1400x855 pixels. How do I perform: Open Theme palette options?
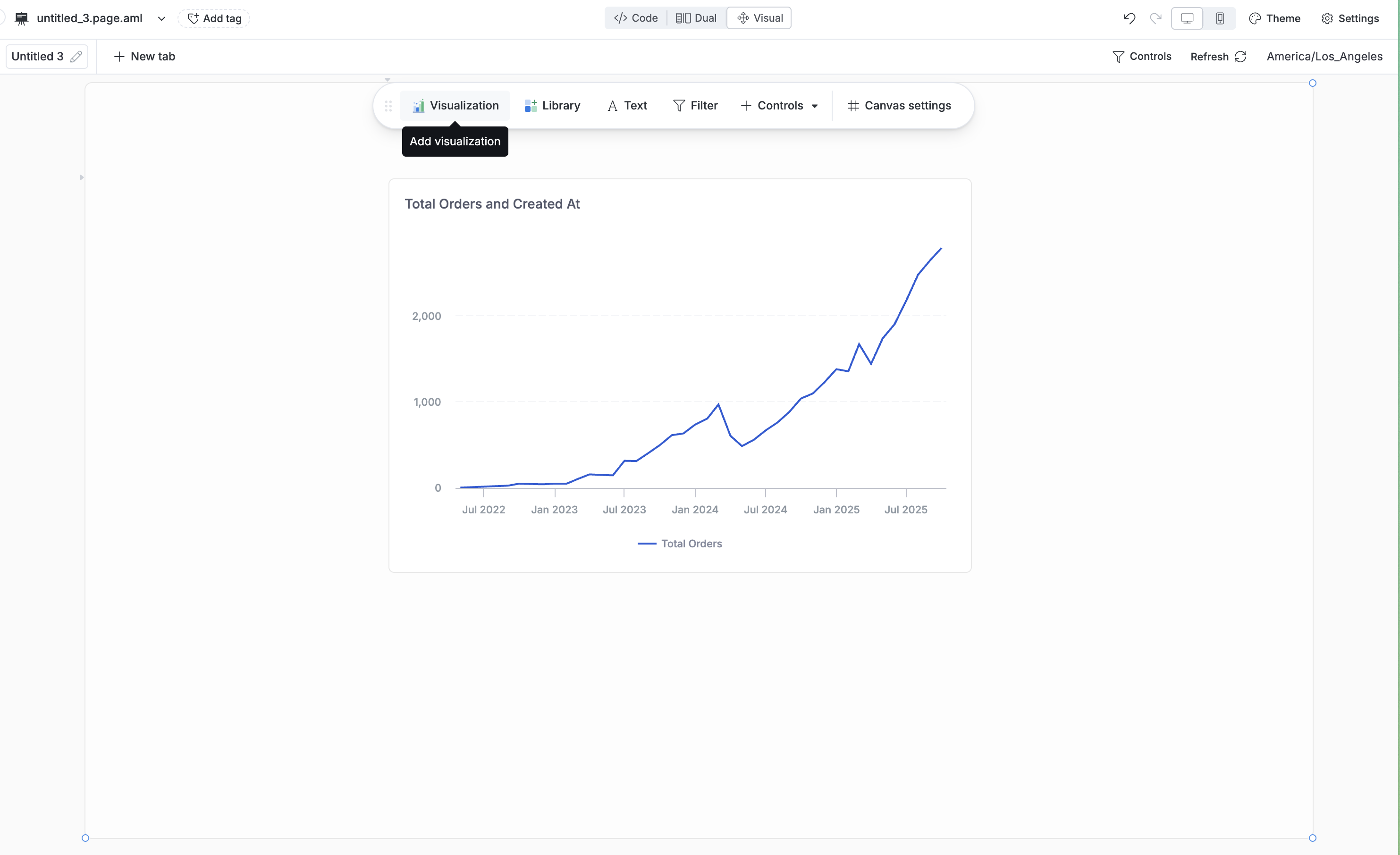1274,18
